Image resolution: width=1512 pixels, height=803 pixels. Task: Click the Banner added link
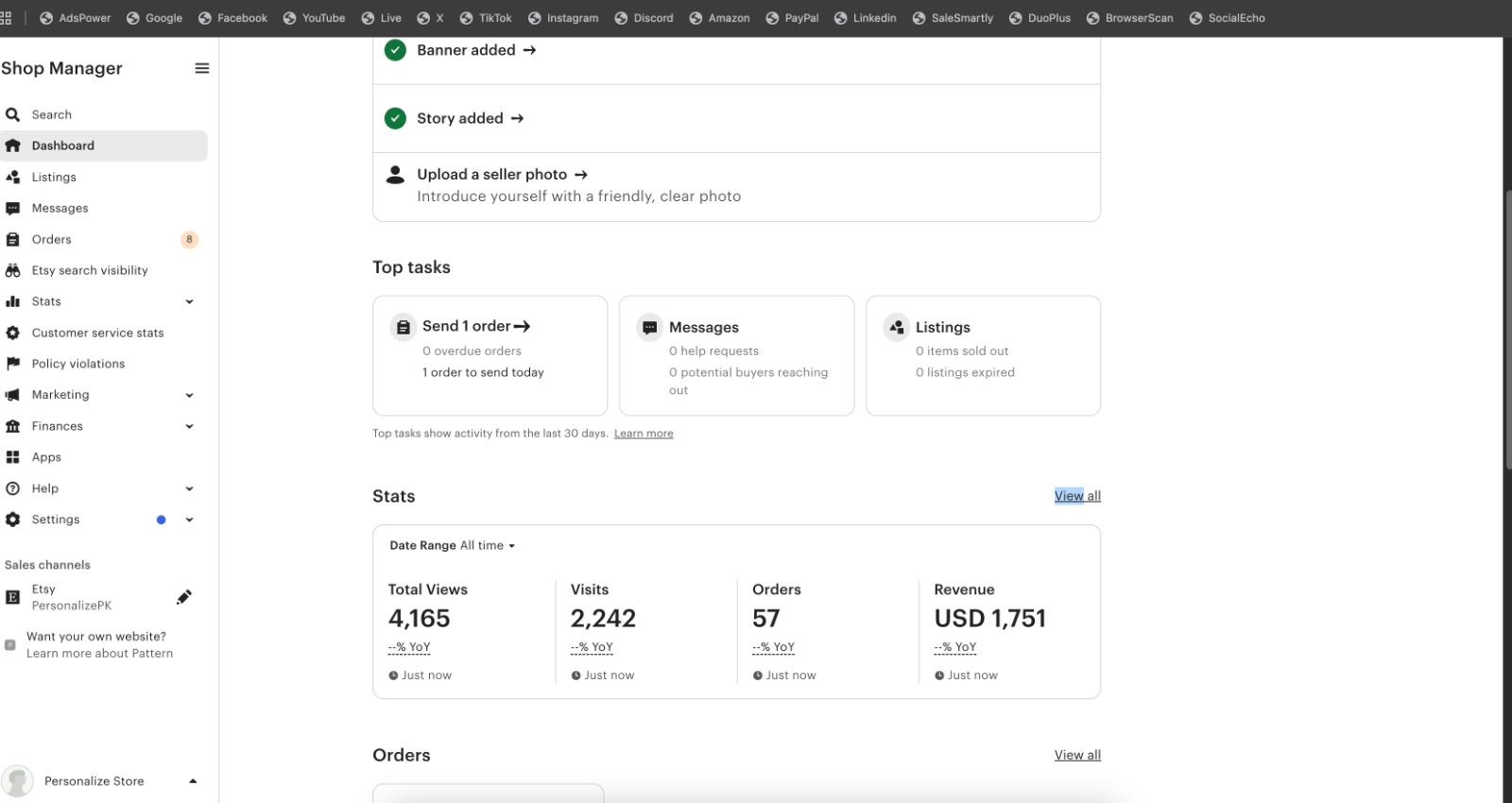pyautogui.click(x=476, y=50)
